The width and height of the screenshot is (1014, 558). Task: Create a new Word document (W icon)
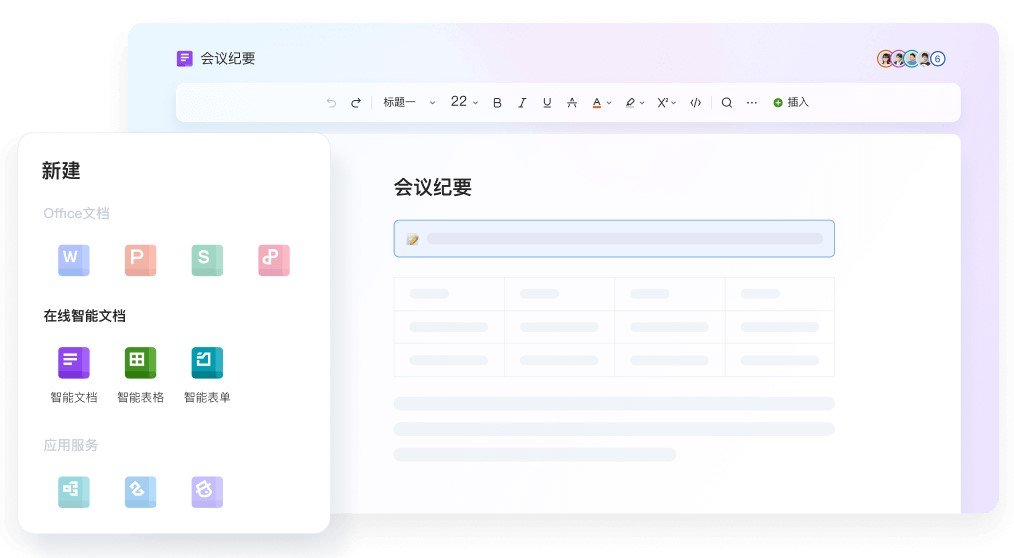pyautogui.click(x=73, y=259)
